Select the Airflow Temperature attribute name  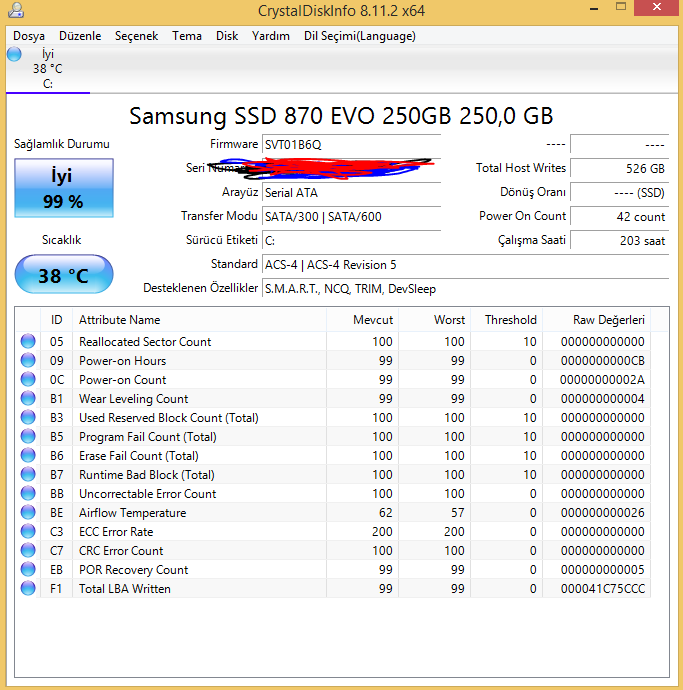(132, 513)
